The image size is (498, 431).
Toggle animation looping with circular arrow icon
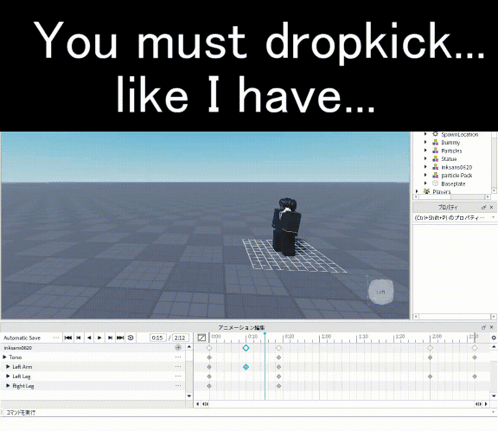pyautogui.click(x=131, y=338)
